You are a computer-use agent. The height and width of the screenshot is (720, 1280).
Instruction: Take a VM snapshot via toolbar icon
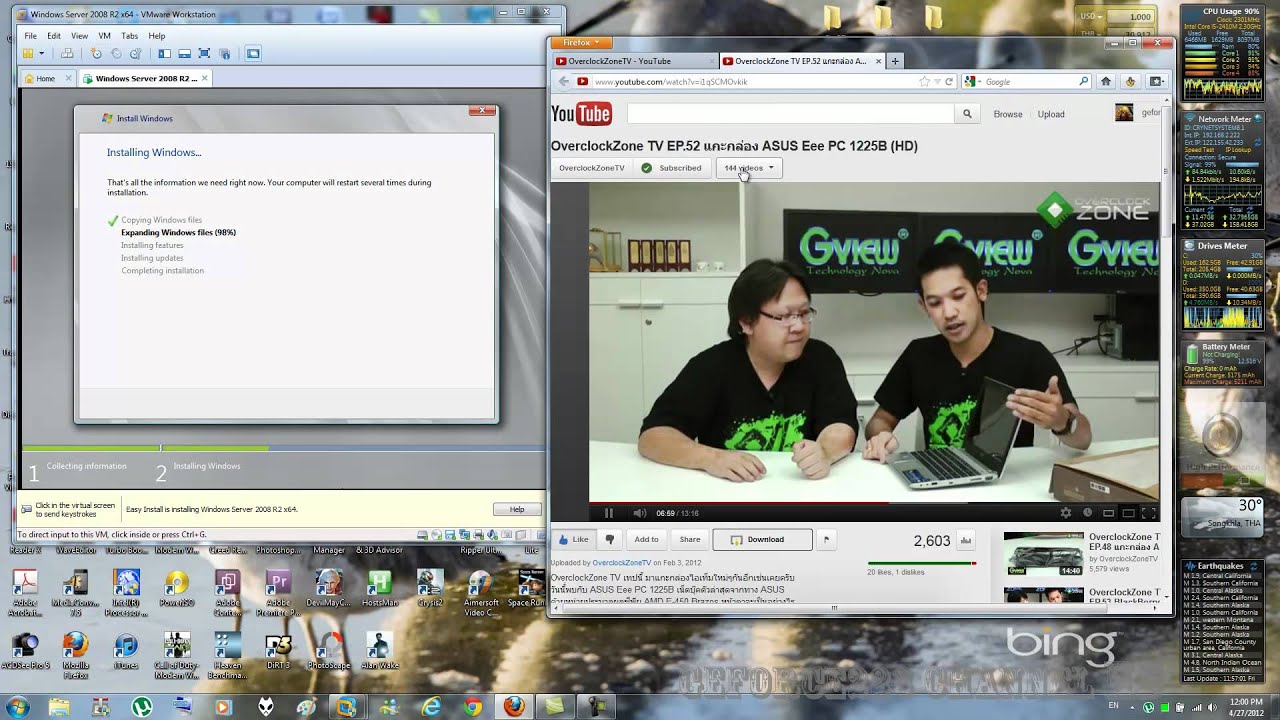[x=96, y=53]
